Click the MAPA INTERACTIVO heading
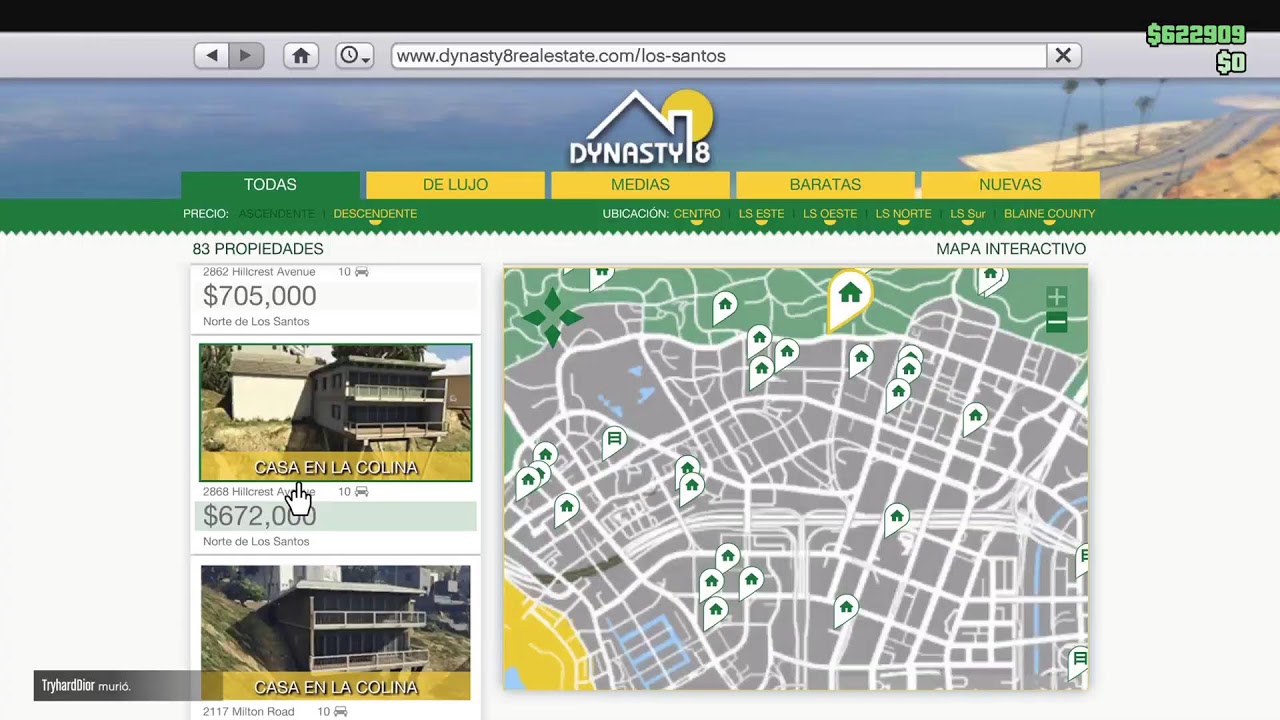1280x720 pixels. tap(1011, 249)
